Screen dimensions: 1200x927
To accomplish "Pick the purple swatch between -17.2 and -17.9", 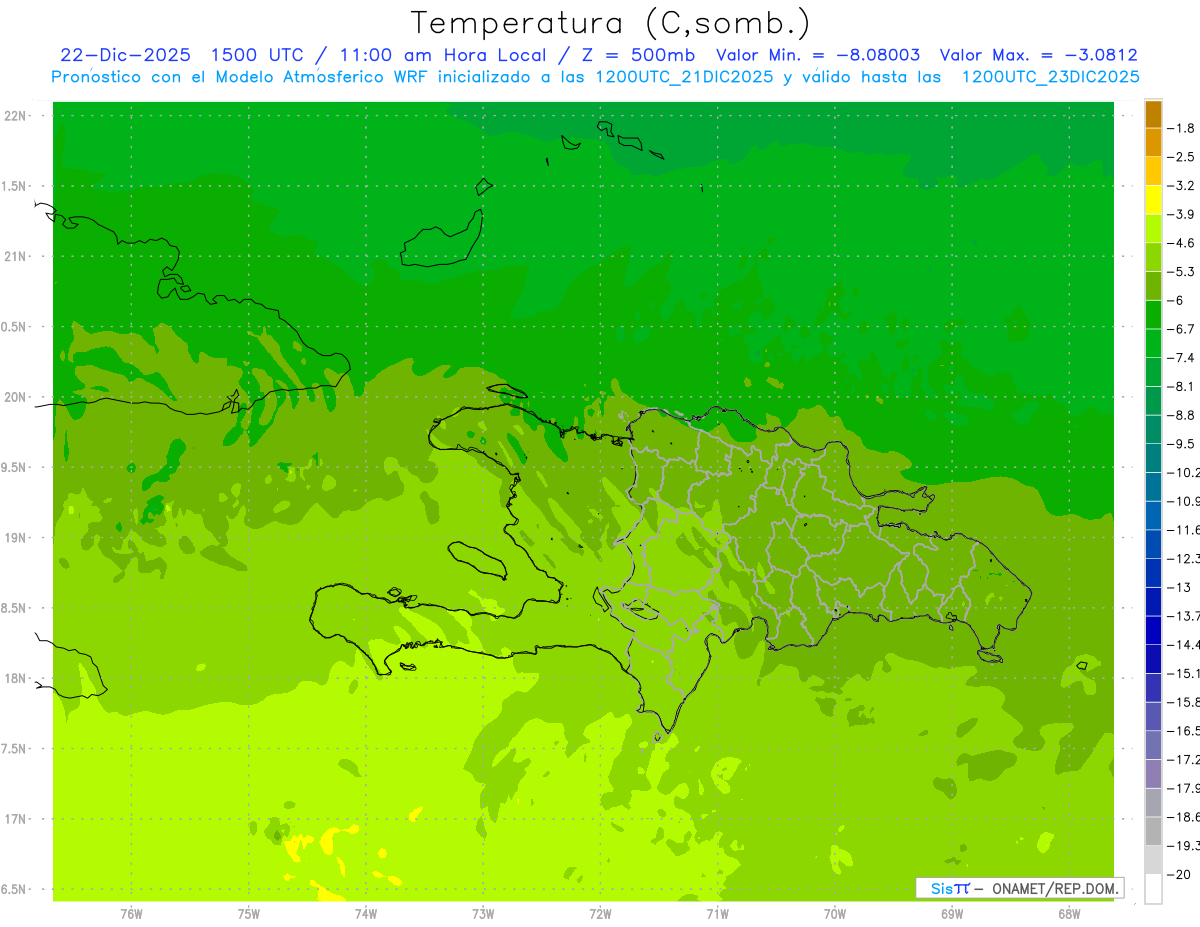I will click(1153, 774).
